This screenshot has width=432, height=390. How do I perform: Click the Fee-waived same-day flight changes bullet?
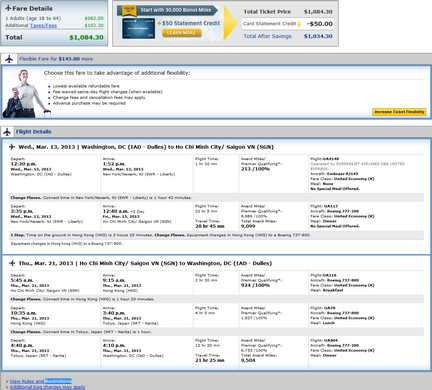point(108,92)
